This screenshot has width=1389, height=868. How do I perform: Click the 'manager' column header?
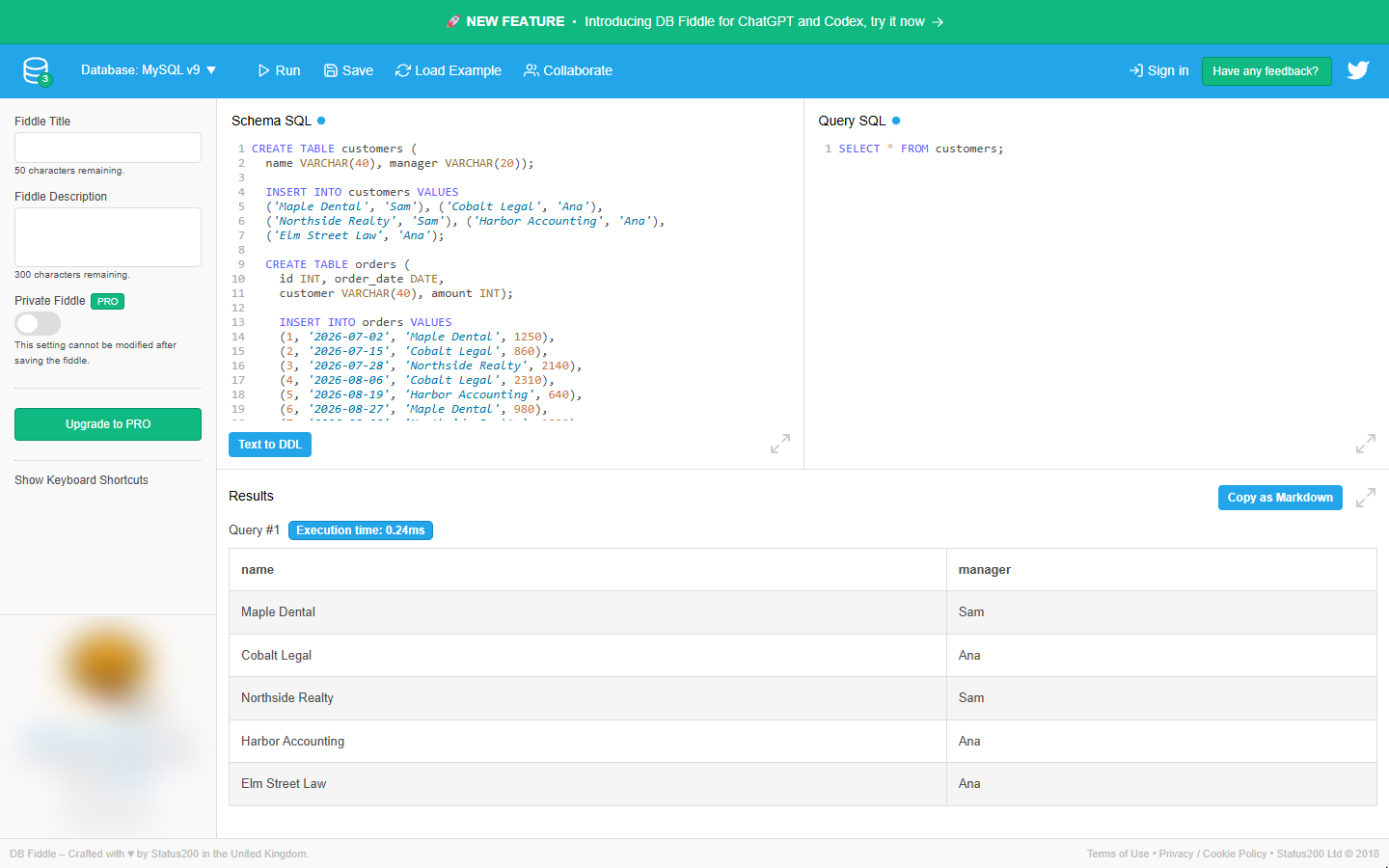[1162, 570]
